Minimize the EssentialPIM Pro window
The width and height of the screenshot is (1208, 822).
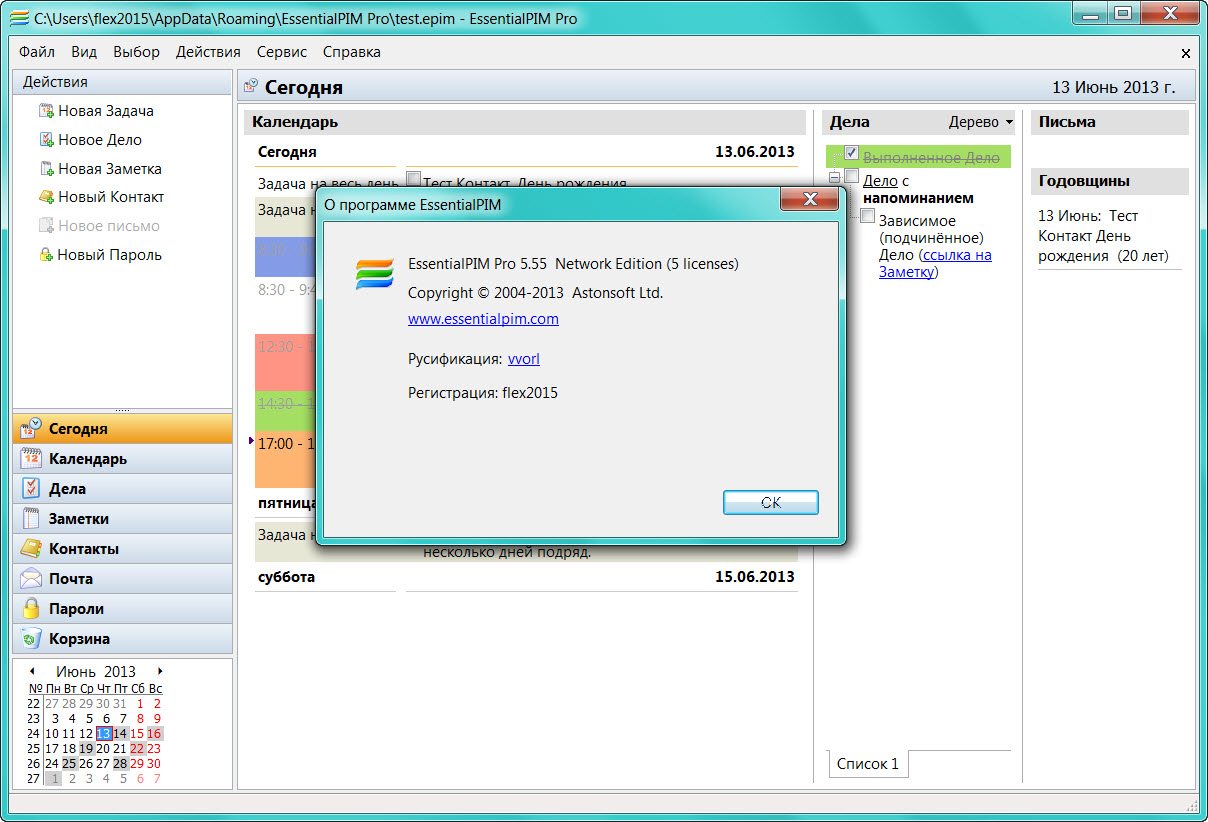click(x=1088, y=13)
